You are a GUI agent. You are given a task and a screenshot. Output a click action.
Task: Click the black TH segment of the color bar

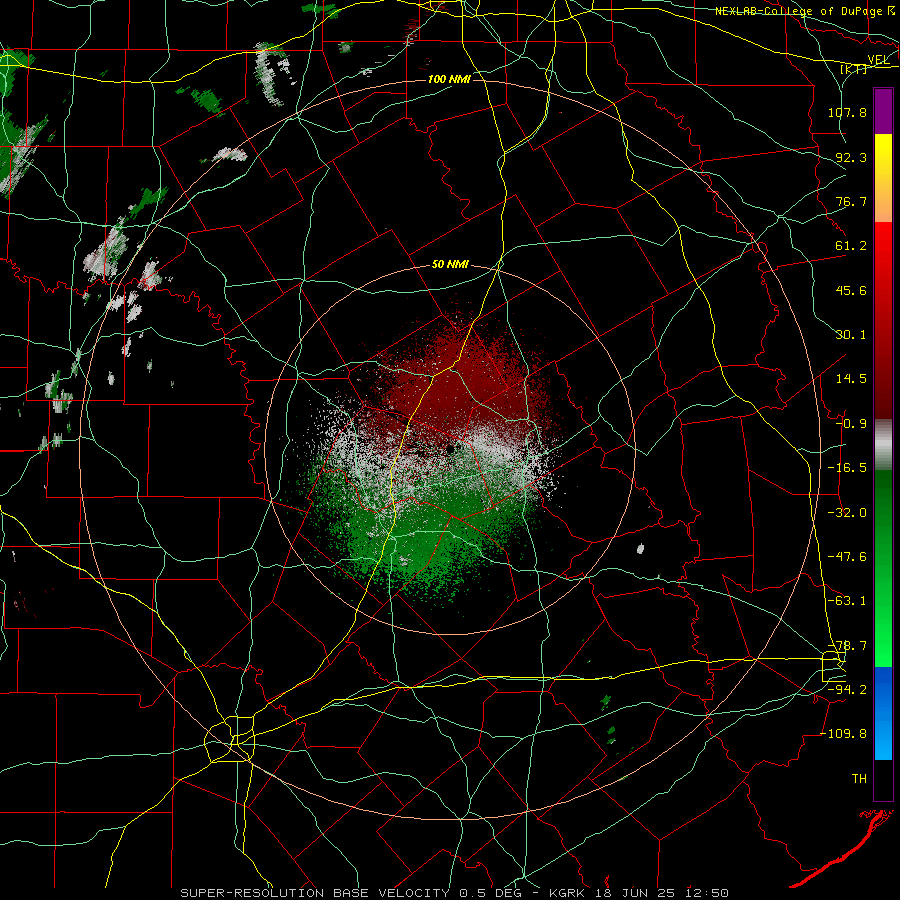(x=883, y=779)
